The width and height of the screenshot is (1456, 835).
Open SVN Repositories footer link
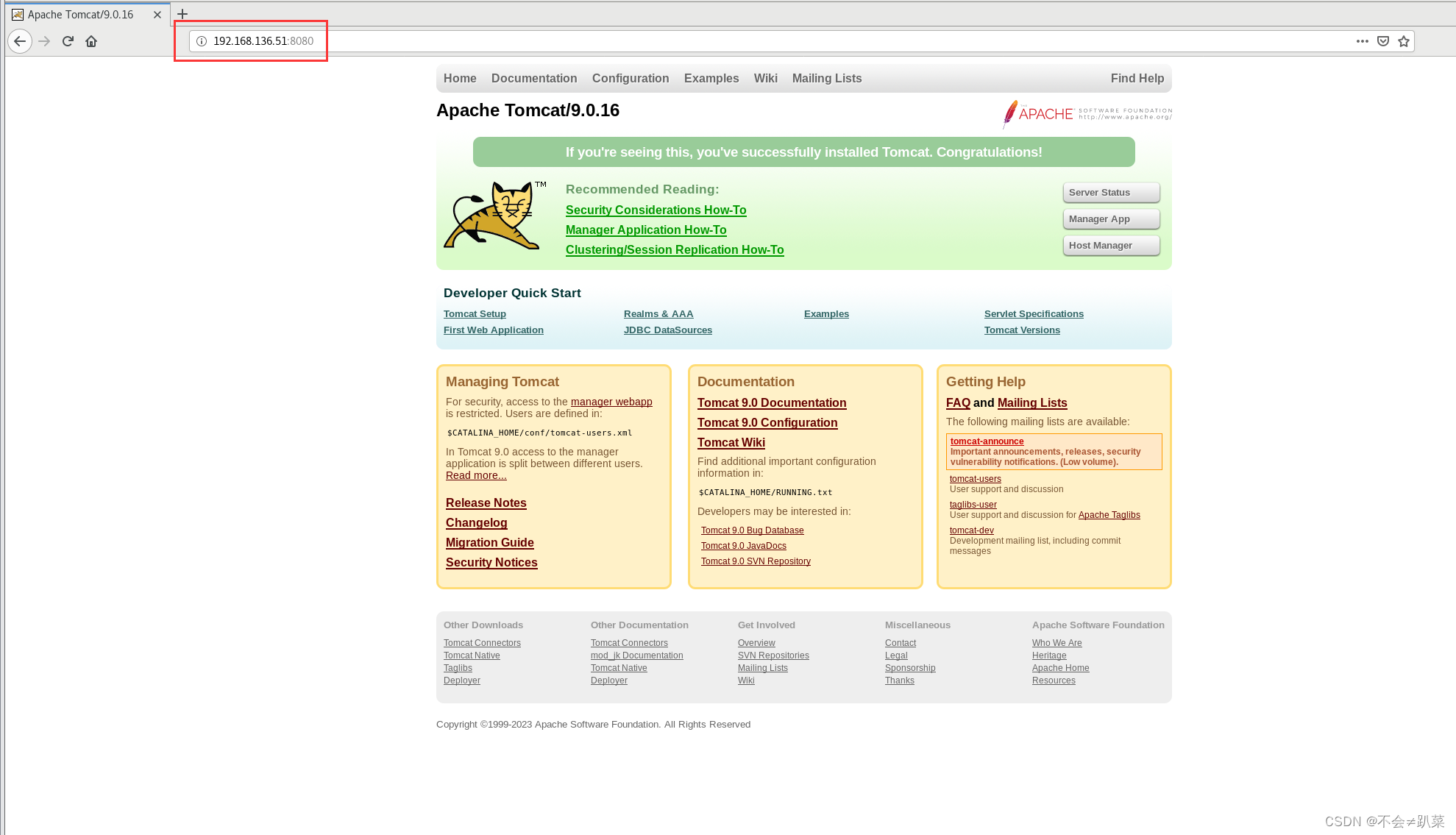(773, 655)
